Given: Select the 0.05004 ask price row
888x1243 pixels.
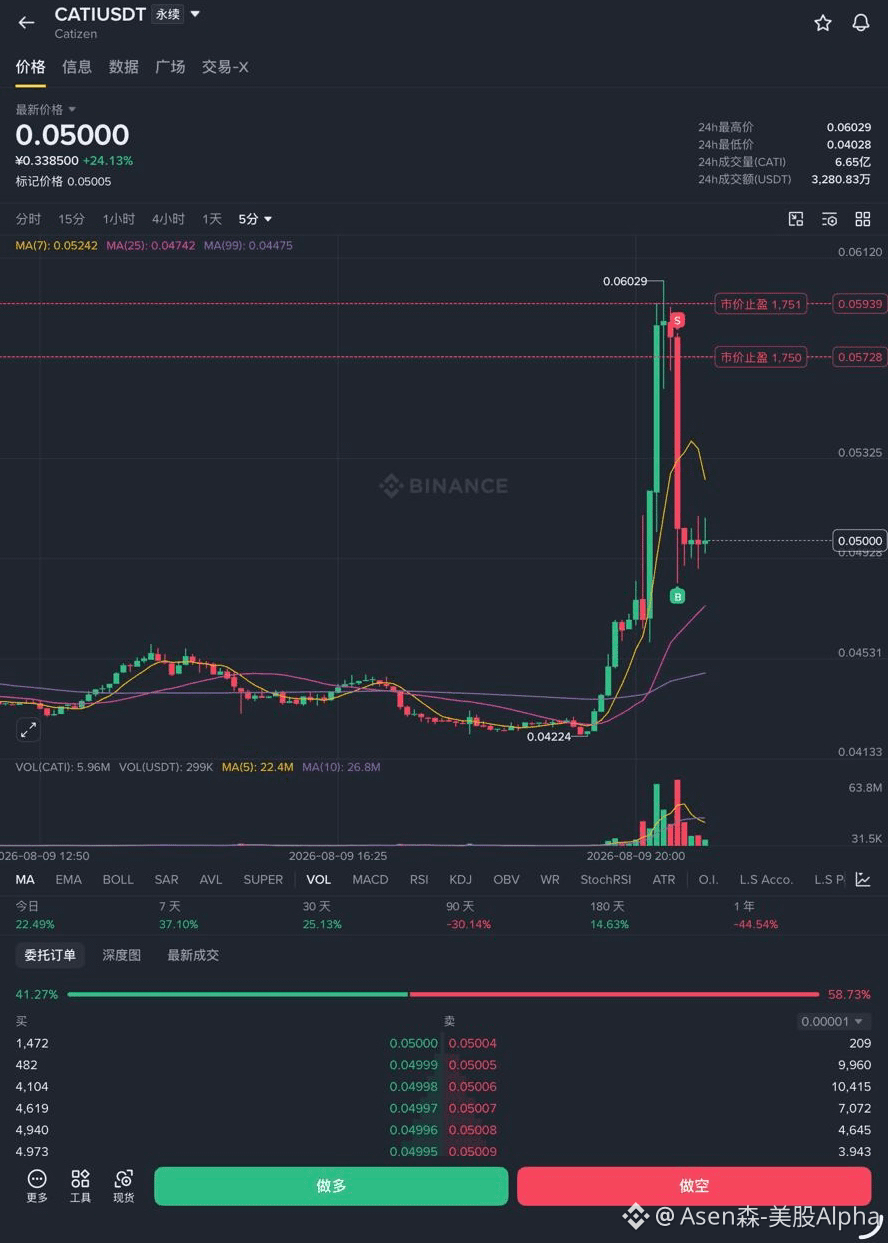Looking at the screenshot, I should point(660,1043).
